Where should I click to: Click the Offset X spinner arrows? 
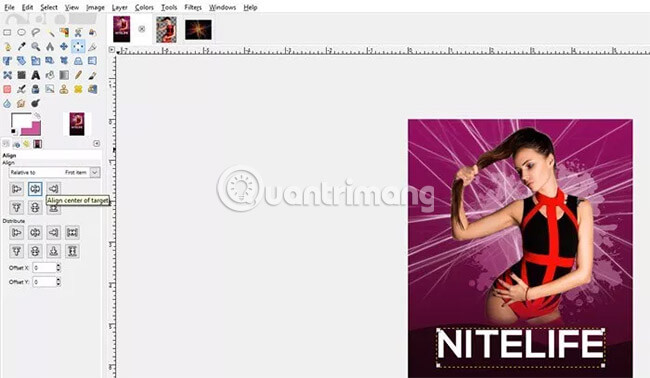[x=58, y=268]
